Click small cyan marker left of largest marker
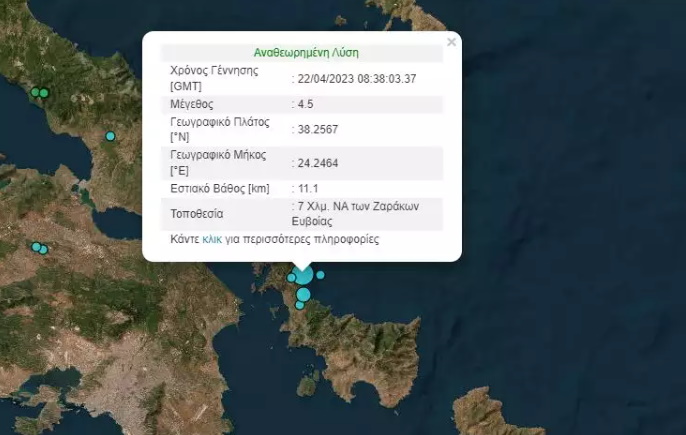The image size is (686, 435). (x=291, y=278)
